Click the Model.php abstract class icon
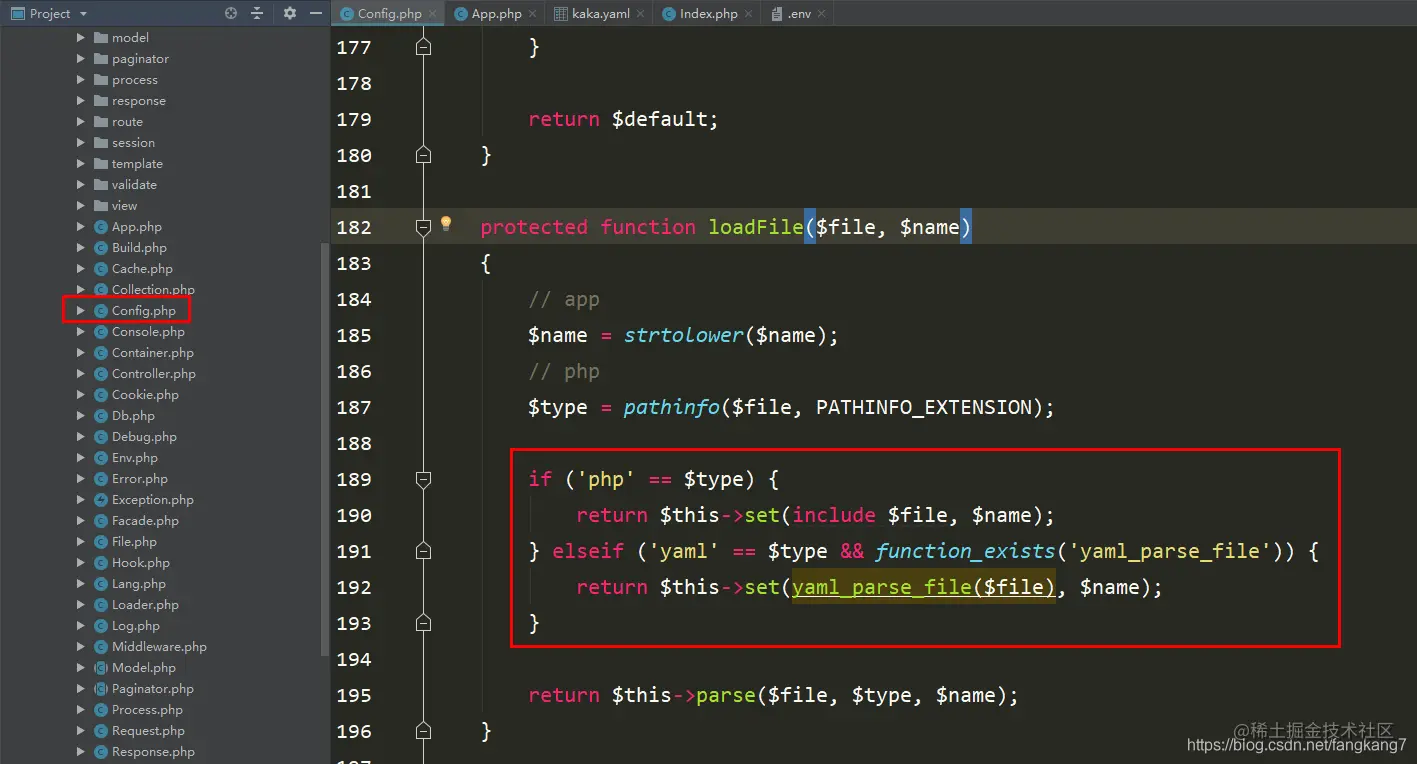The height and width of the screenshot is (764, 1417). tap(101, 668)
